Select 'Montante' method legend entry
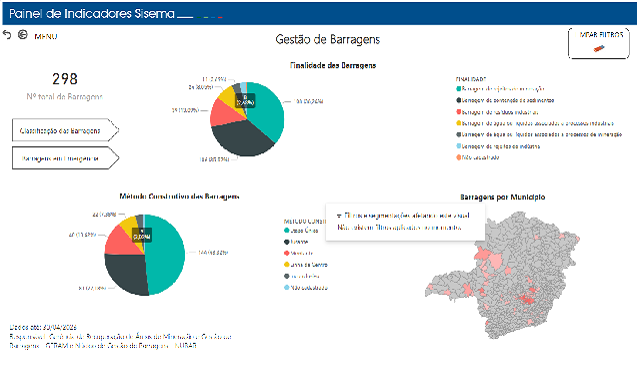Image resolution: width=640 pixels, height=385 pixels. (298, 253)
